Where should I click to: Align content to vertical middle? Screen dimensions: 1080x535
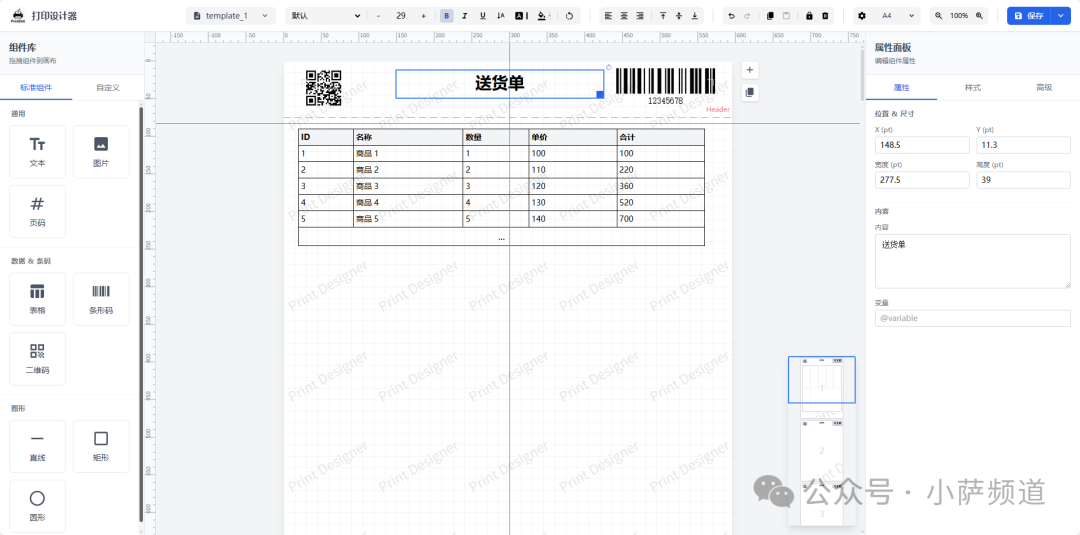[679, 16]
